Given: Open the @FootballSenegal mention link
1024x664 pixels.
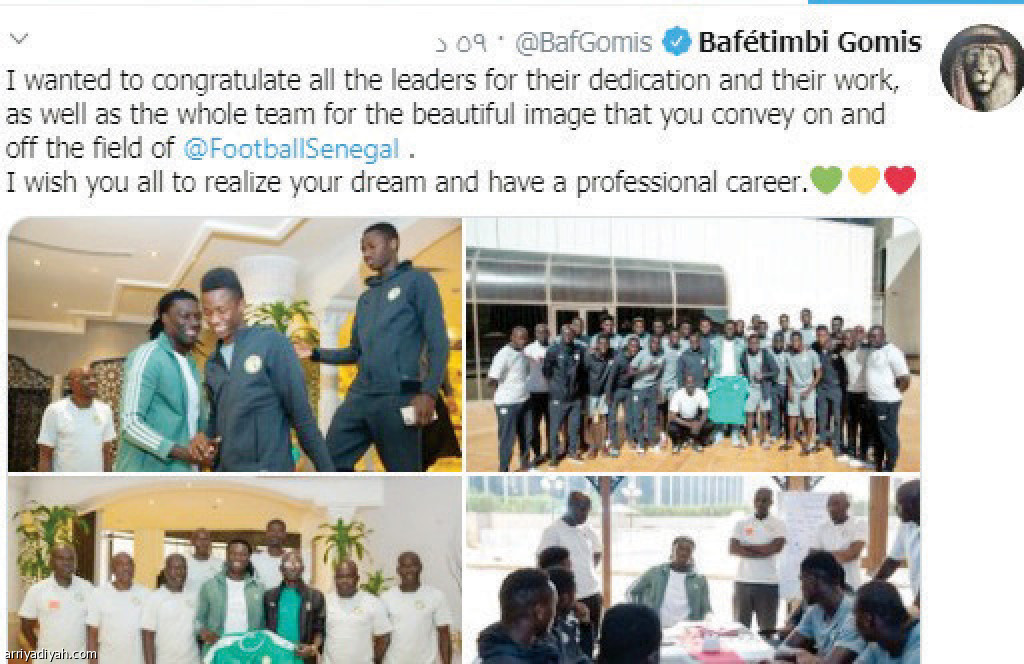Looking at the screenshot, I should pos(291,149).
